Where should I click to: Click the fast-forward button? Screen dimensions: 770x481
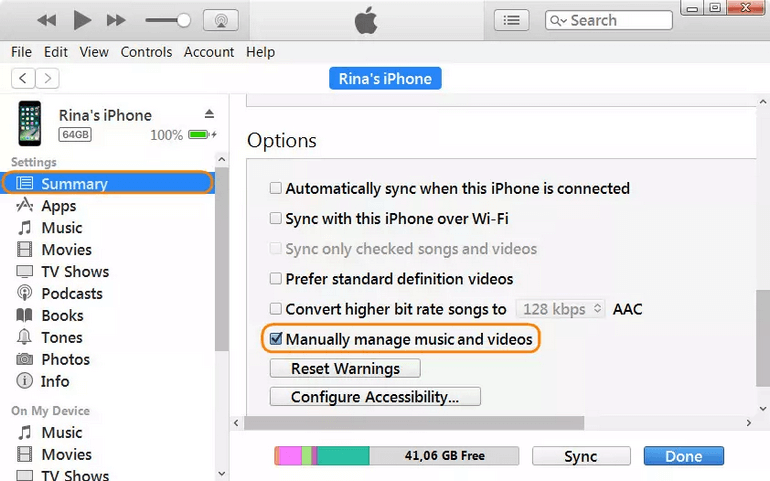(116, 20)
